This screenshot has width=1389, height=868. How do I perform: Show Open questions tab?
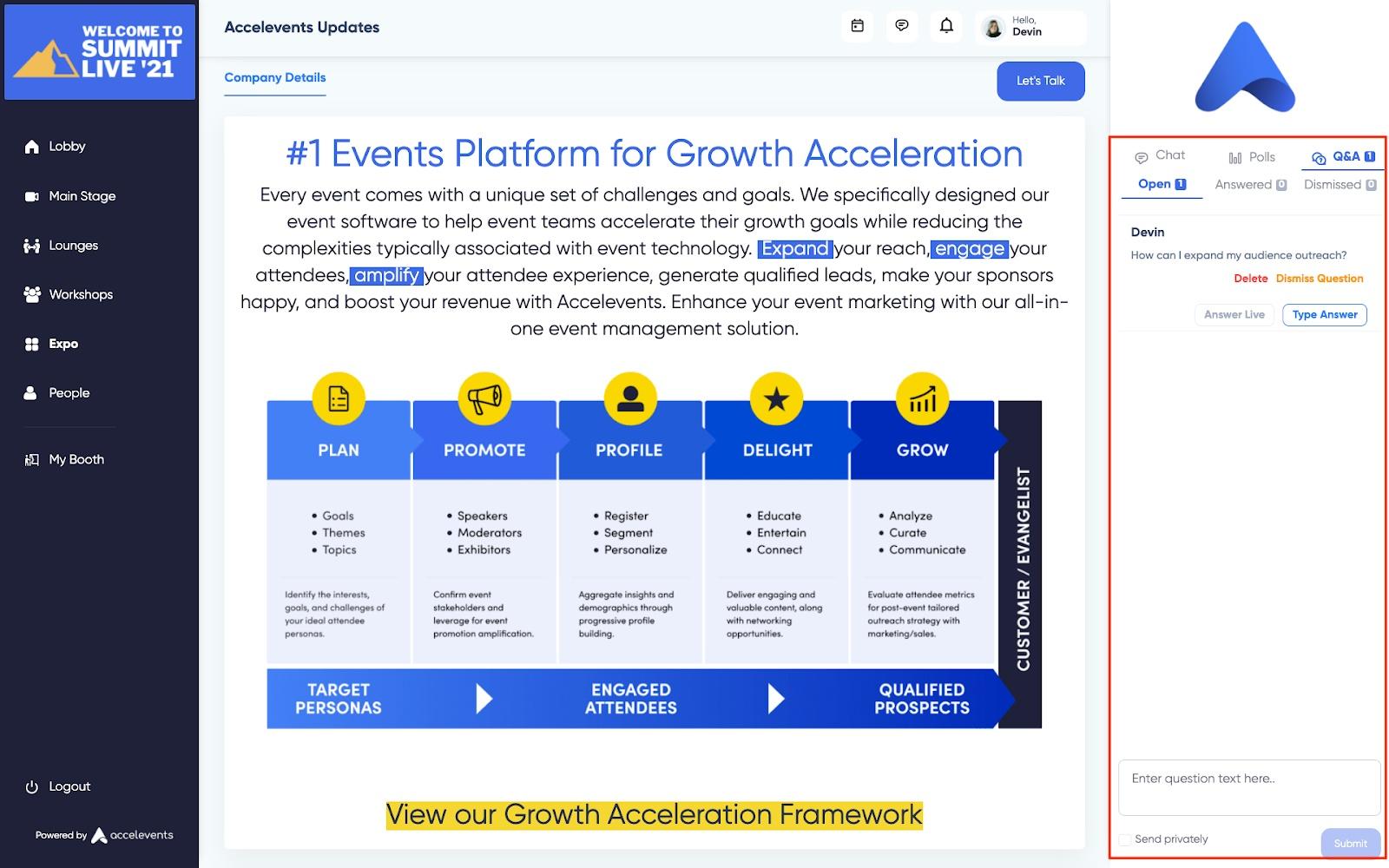[x=1162, y=184]
